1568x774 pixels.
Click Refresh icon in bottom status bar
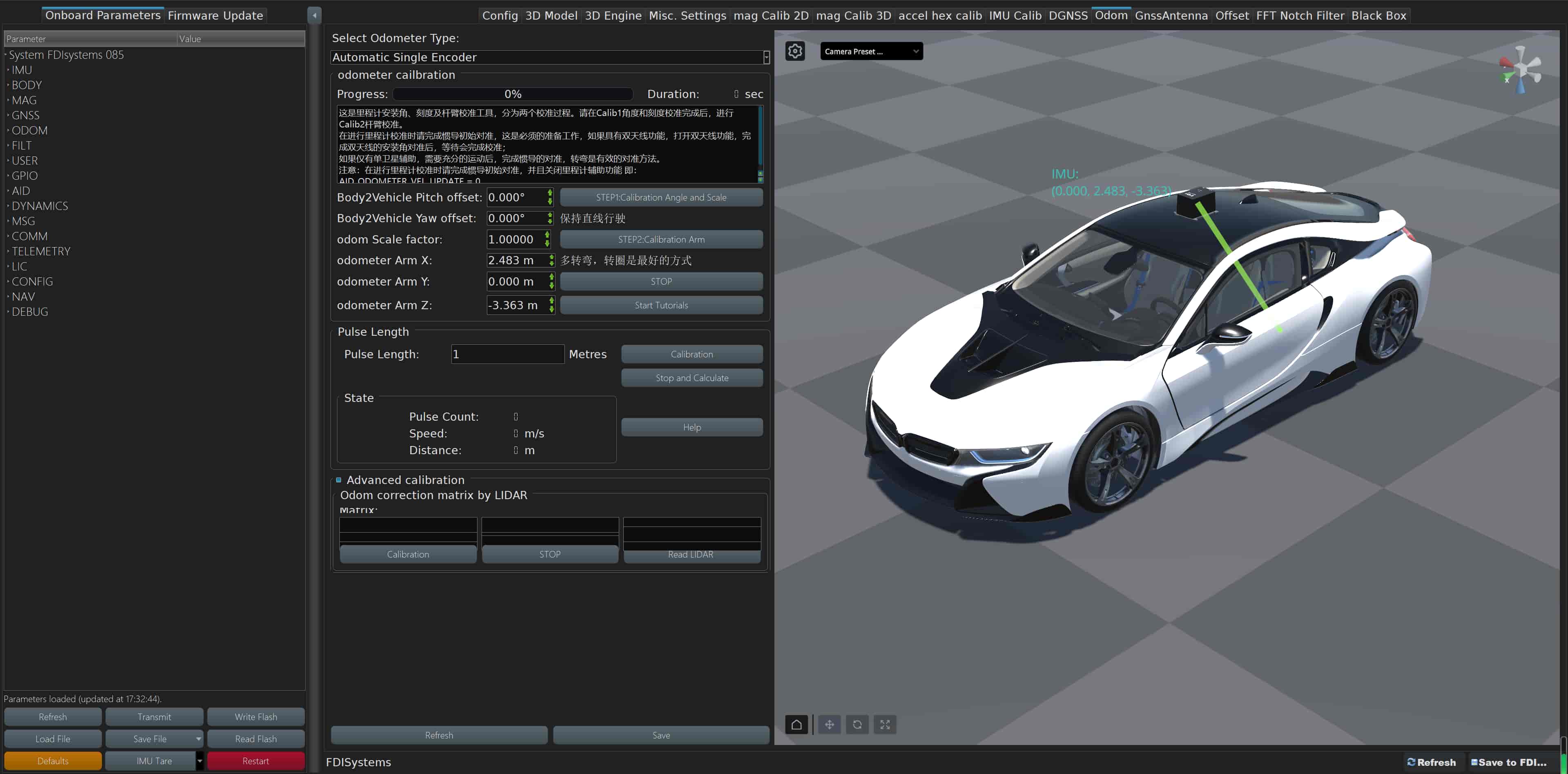coord(1432,762)
